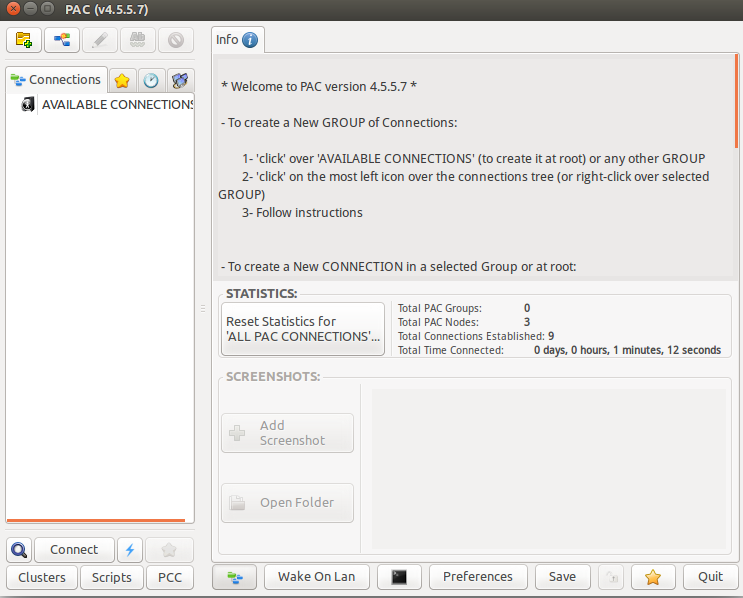Click the '0 days, 0 hours, 1 minutes, 12 seconds' value
Screen dimensions: 743x598
point(627,350)
